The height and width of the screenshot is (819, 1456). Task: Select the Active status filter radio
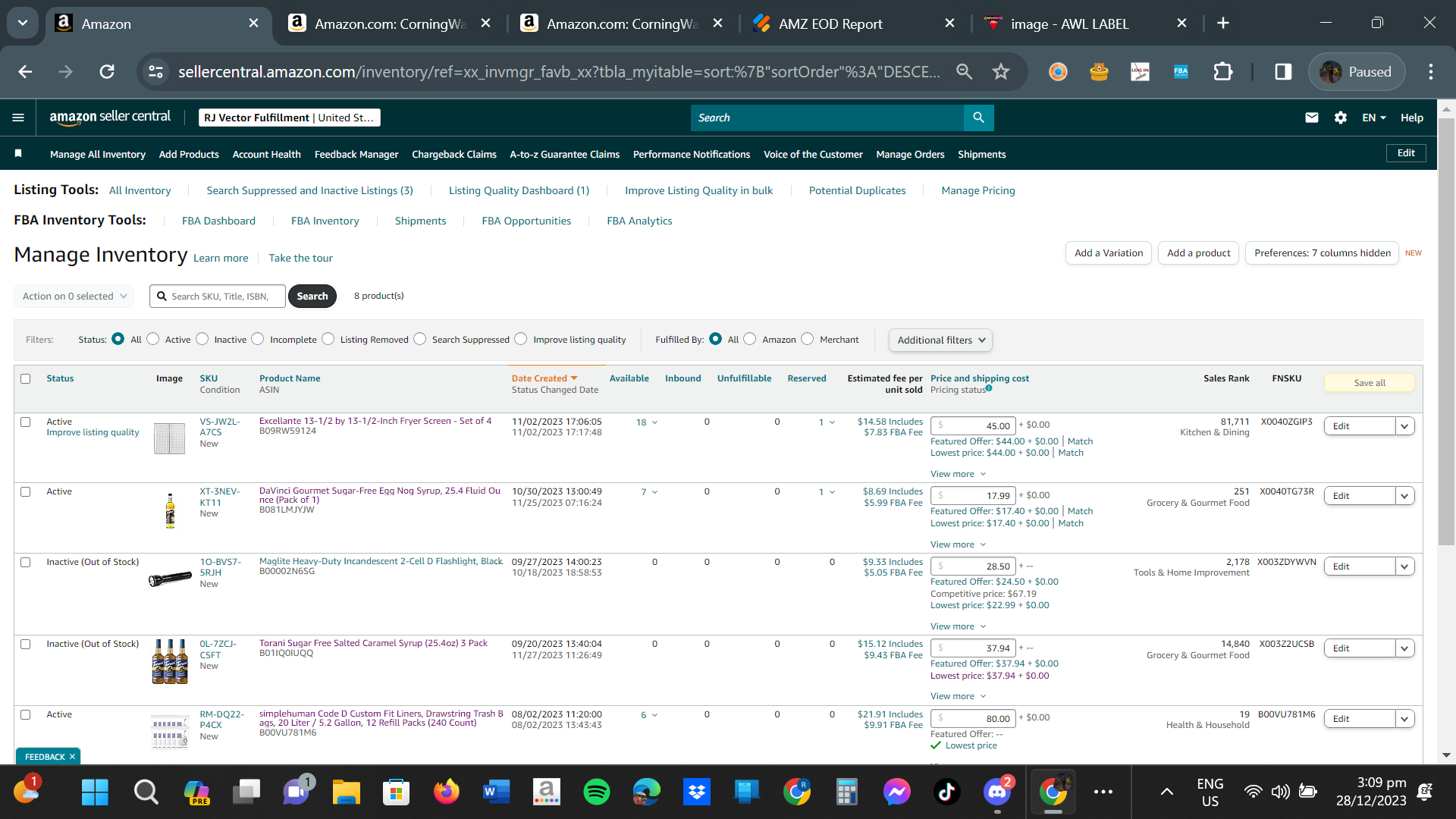click(x=153, y=339)
